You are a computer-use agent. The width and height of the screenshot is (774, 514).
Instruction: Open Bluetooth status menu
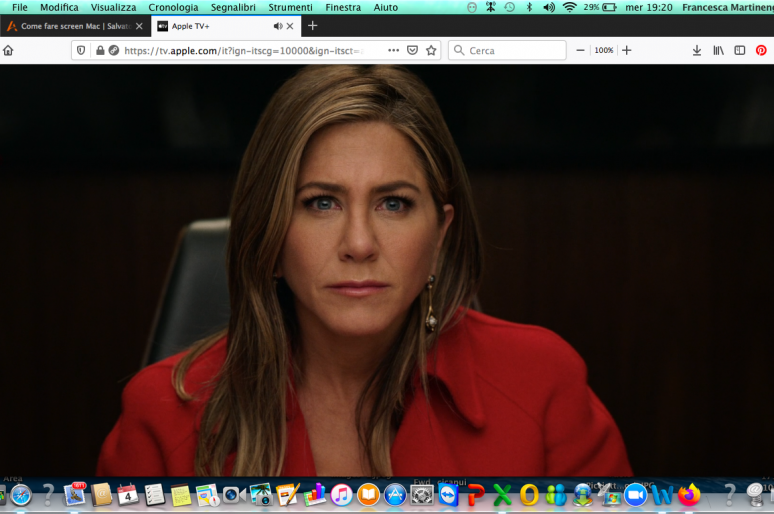click(529, 7)
